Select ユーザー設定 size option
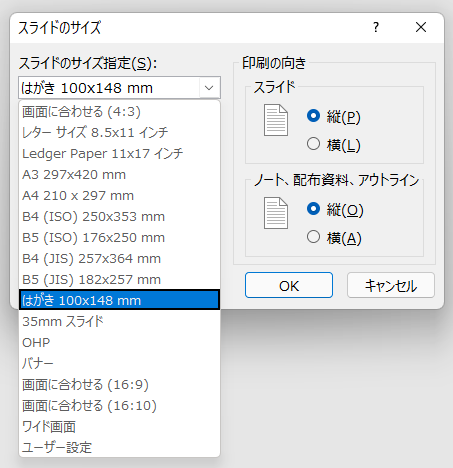The image size is (453, 468). pos(119,448)
